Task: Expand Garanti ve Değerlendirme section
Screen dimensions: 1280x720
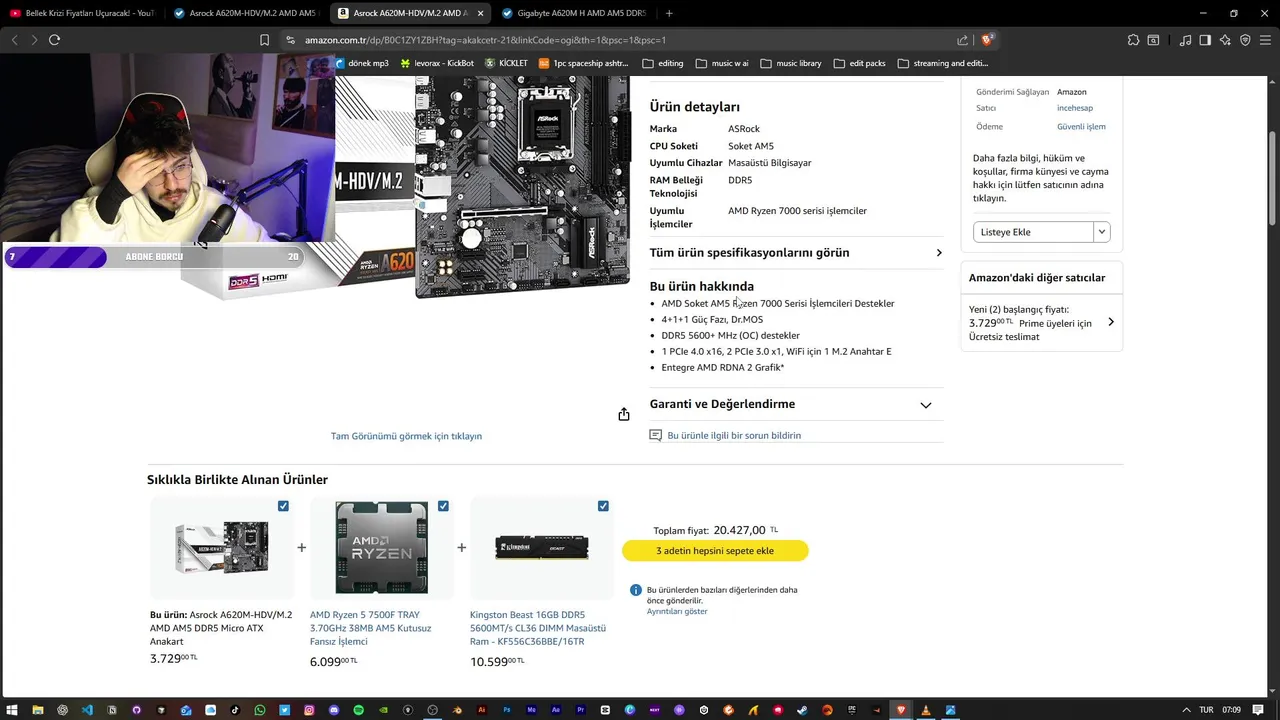Action: 796,404
